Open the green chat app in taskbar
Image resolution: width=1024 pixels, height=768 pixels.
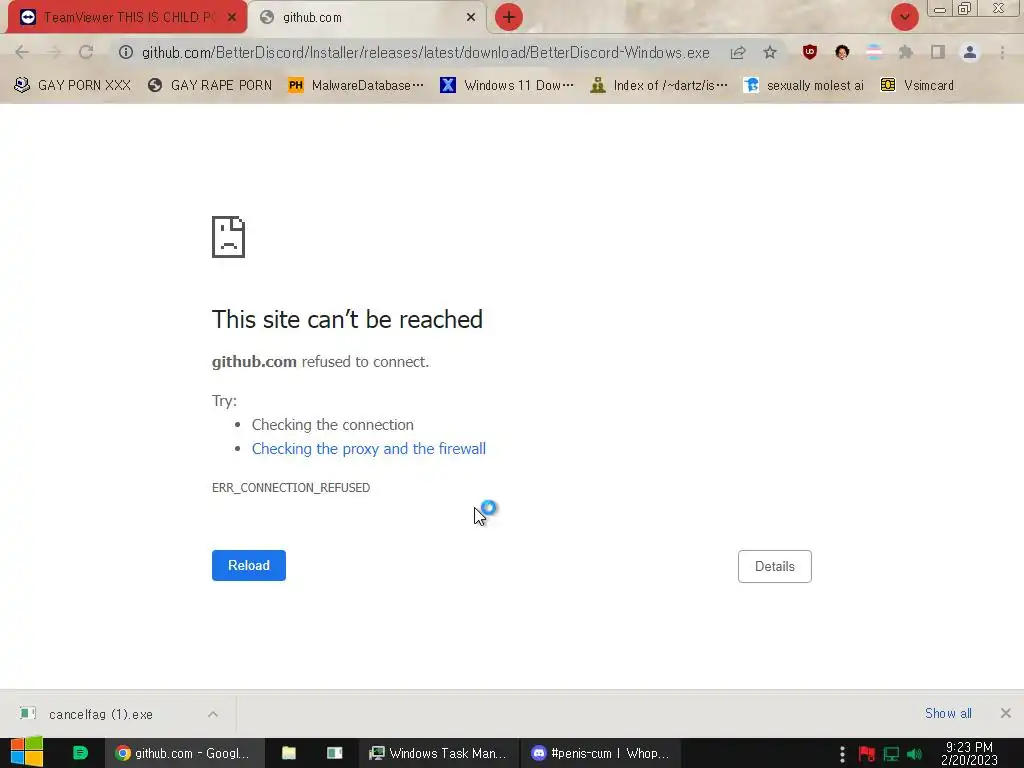click(80, 753)
